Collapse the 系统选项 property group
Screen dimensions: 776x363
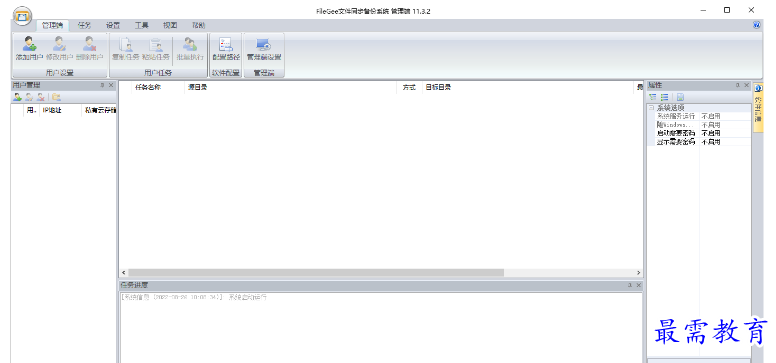tap(652, 107)
